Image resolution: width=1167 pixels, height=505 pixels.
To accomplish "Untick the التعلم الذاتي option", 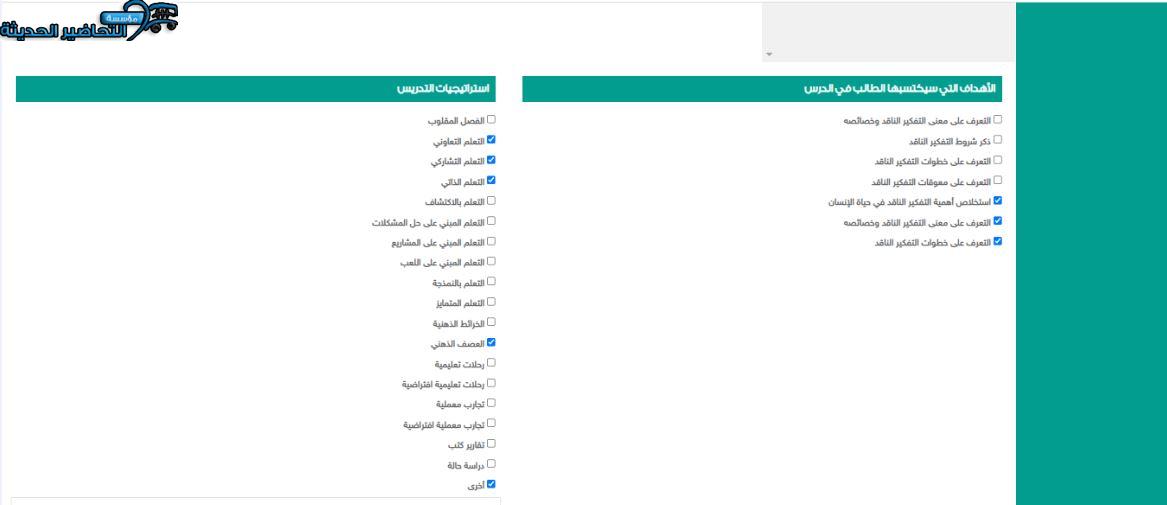I will click(x=491, y=180).
